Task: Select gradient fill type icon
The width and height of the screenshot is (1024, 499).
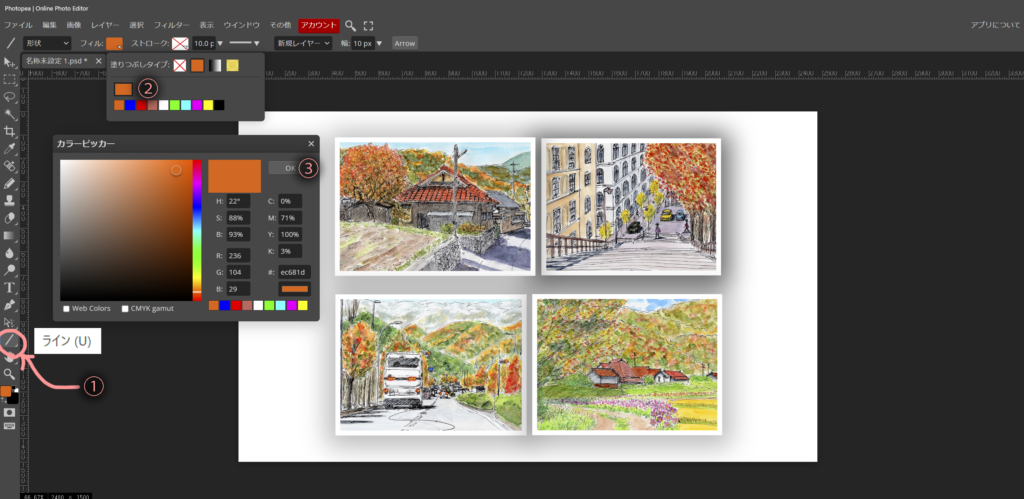Action: pos(215,66)
